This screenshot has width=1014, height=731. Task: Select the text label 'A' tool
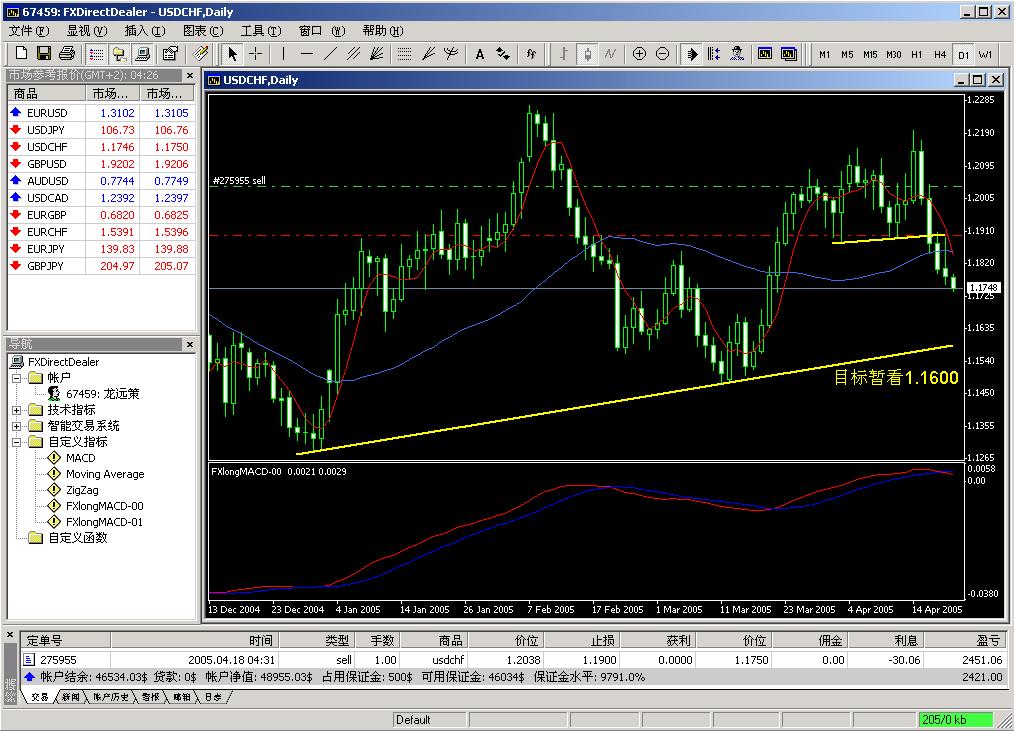click(479, 54)
